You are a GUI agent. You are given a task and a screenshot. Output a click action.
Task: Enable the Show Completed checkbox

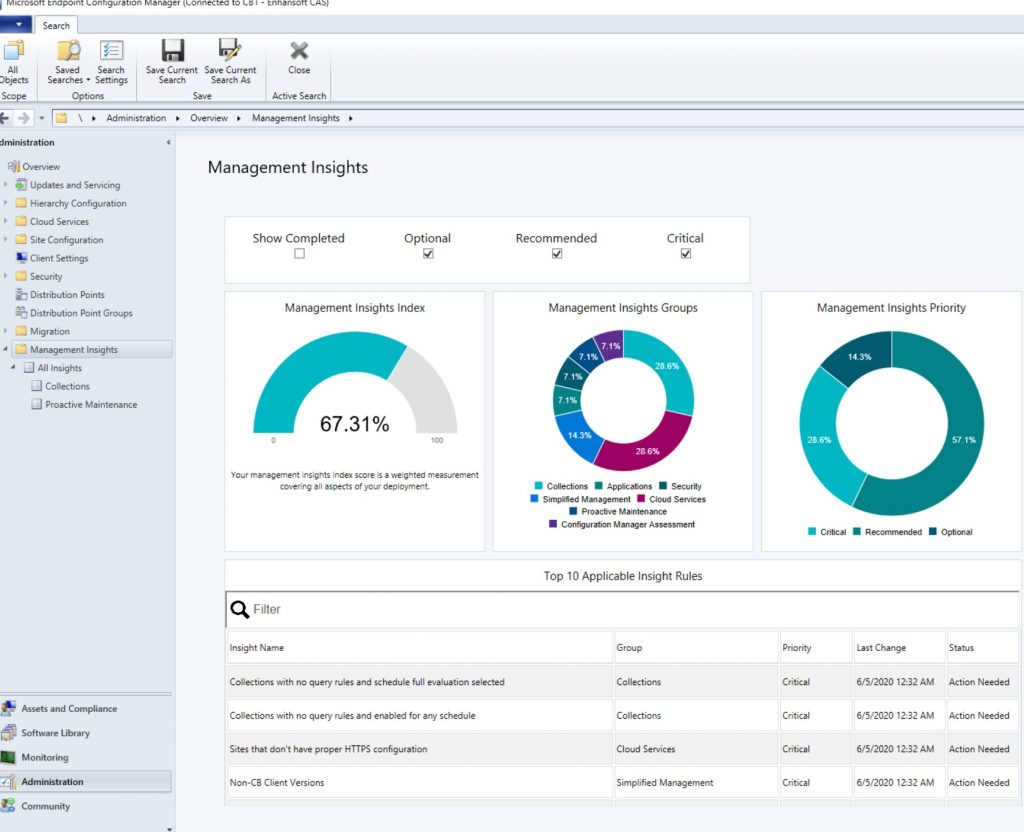298,253
